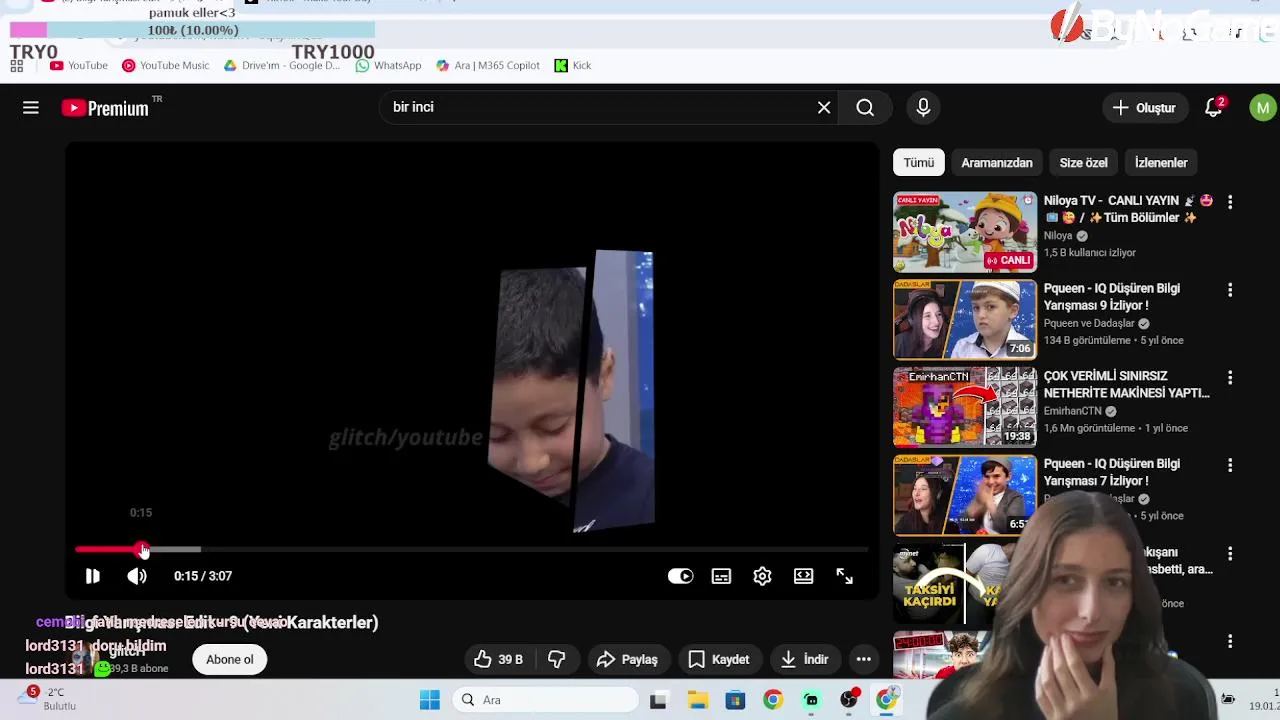Mute the video volume
Screen dimensions: 1280x720
(x=137, y=576)
